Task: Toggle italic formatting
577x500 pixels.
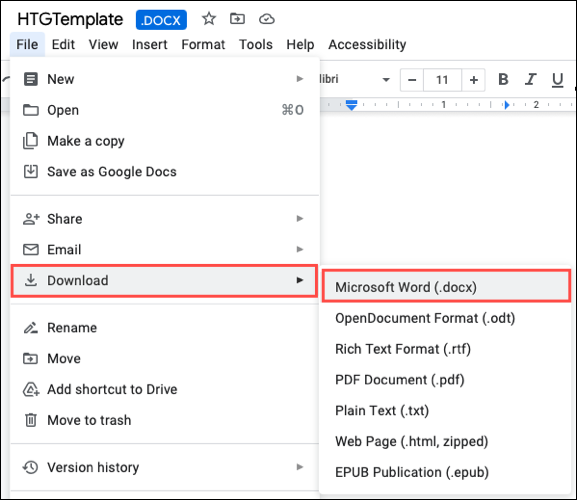Action: coord(530,79)
